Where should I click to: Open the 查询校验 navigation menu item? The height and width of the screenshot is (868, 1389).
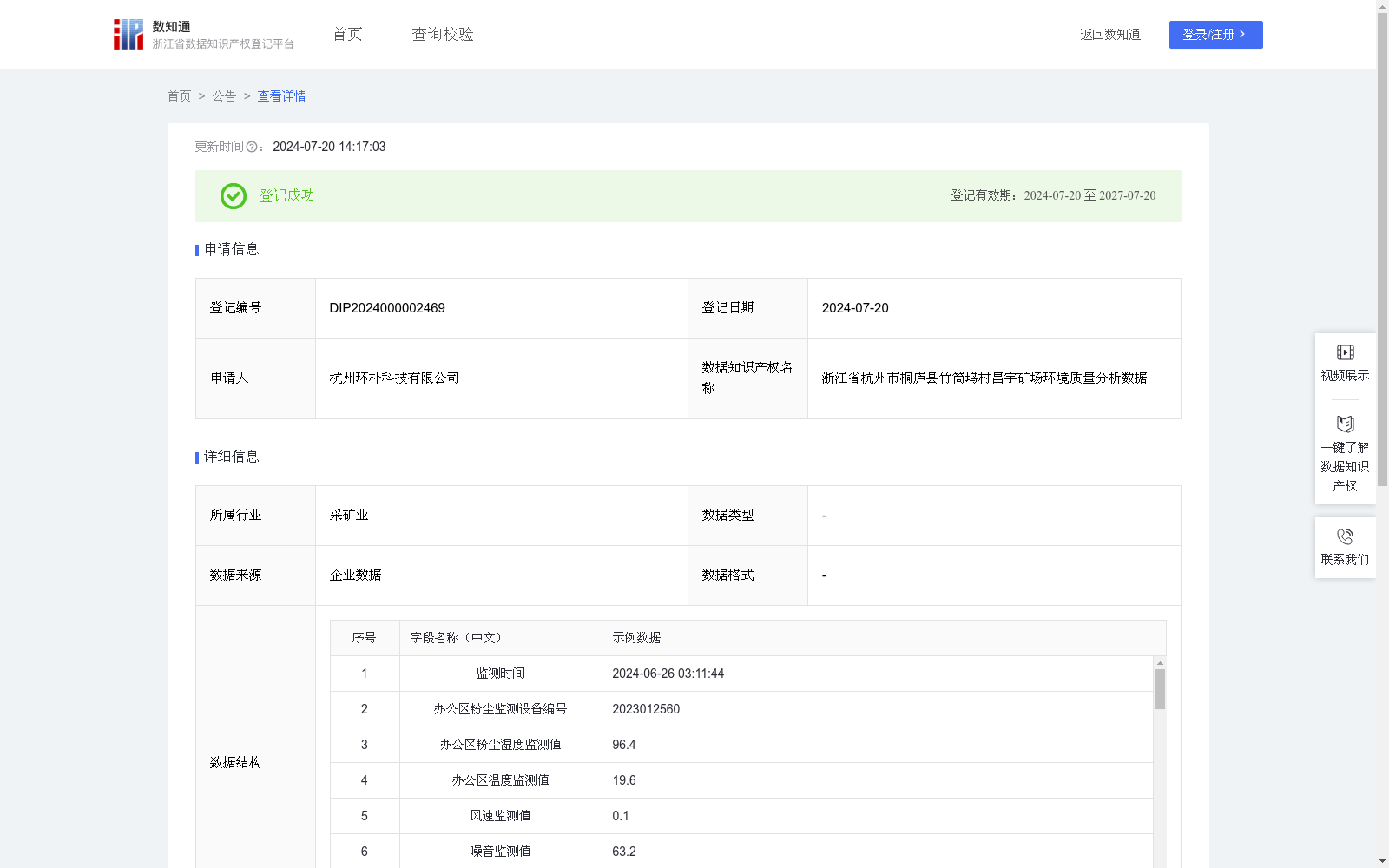click(443, 34)
